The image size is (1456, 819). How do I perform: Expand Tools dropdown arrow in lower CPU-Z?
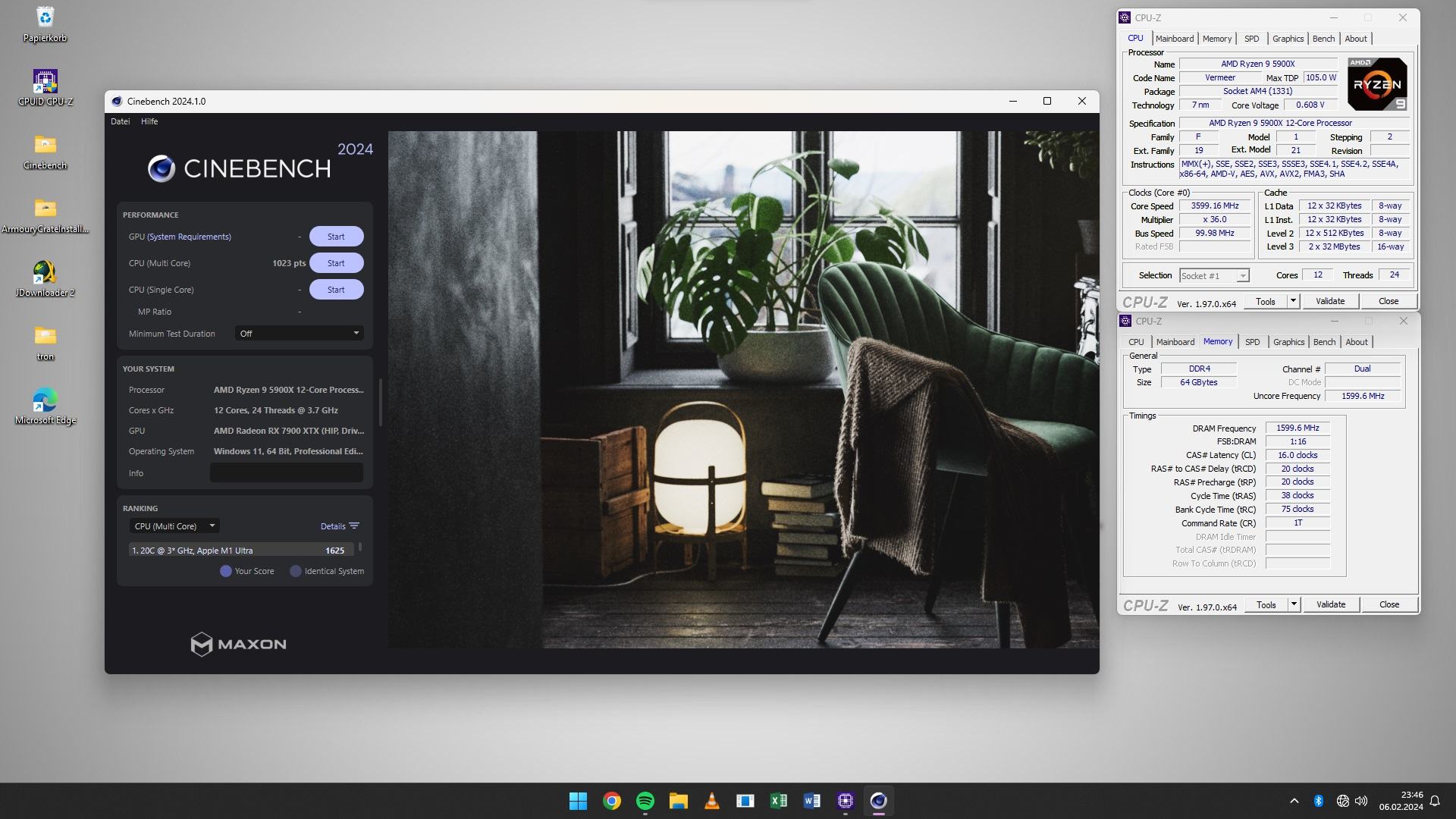[x=1294, y=604]
